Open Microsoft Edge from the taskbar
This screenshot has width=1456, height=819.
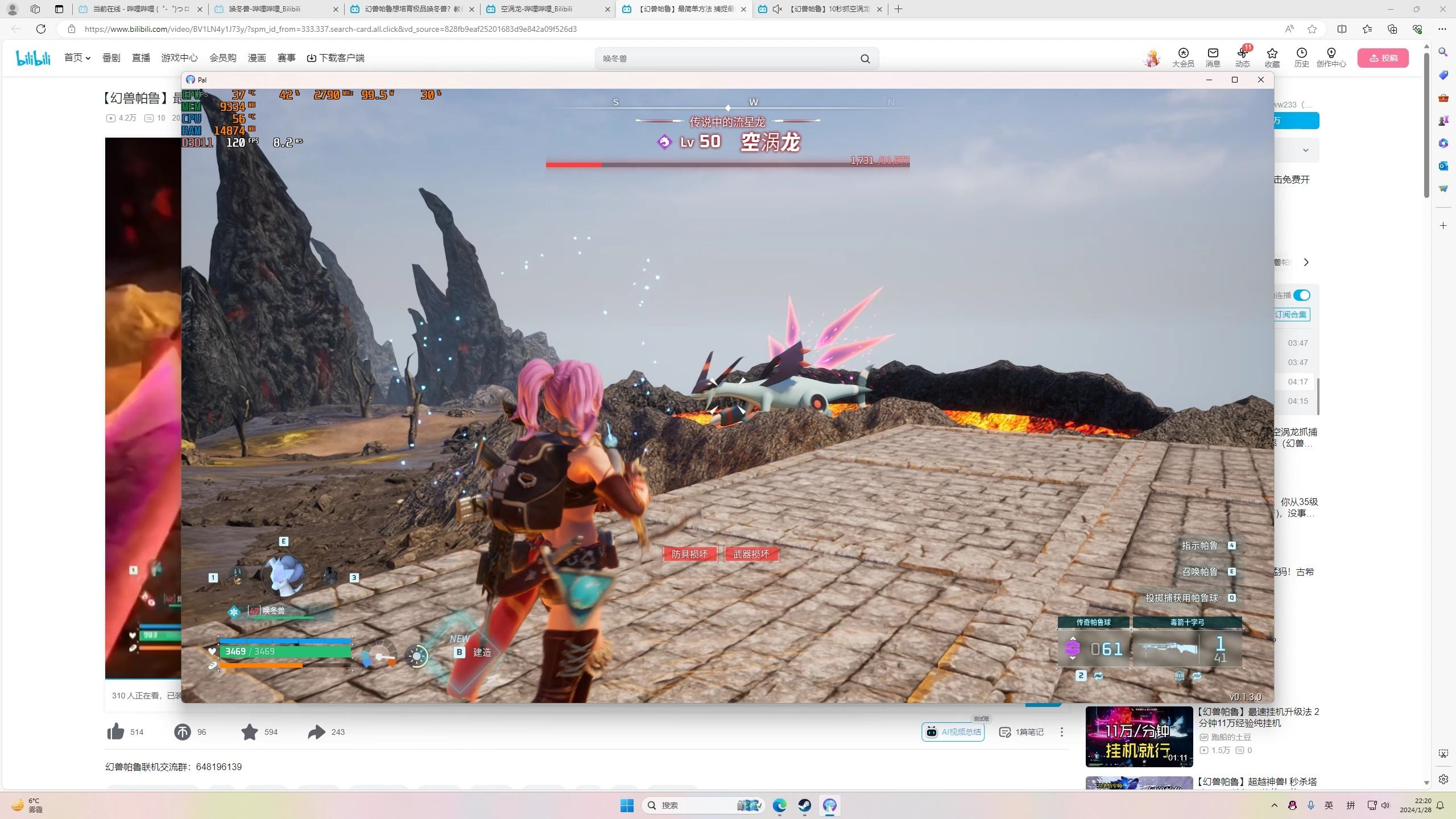pos(779,805)
